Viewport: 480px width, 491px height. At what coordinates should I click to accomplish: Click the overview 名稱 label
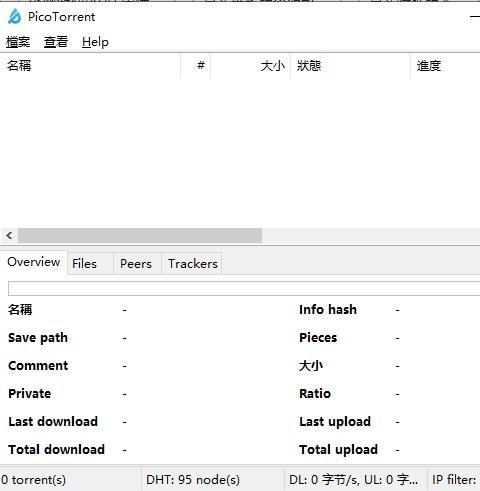coord(20,310)
